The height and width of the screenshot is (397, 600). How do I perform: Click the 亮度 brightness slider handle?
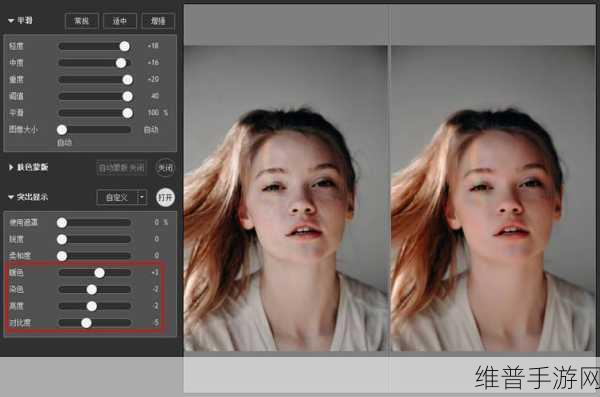click(x=92, y=306)
